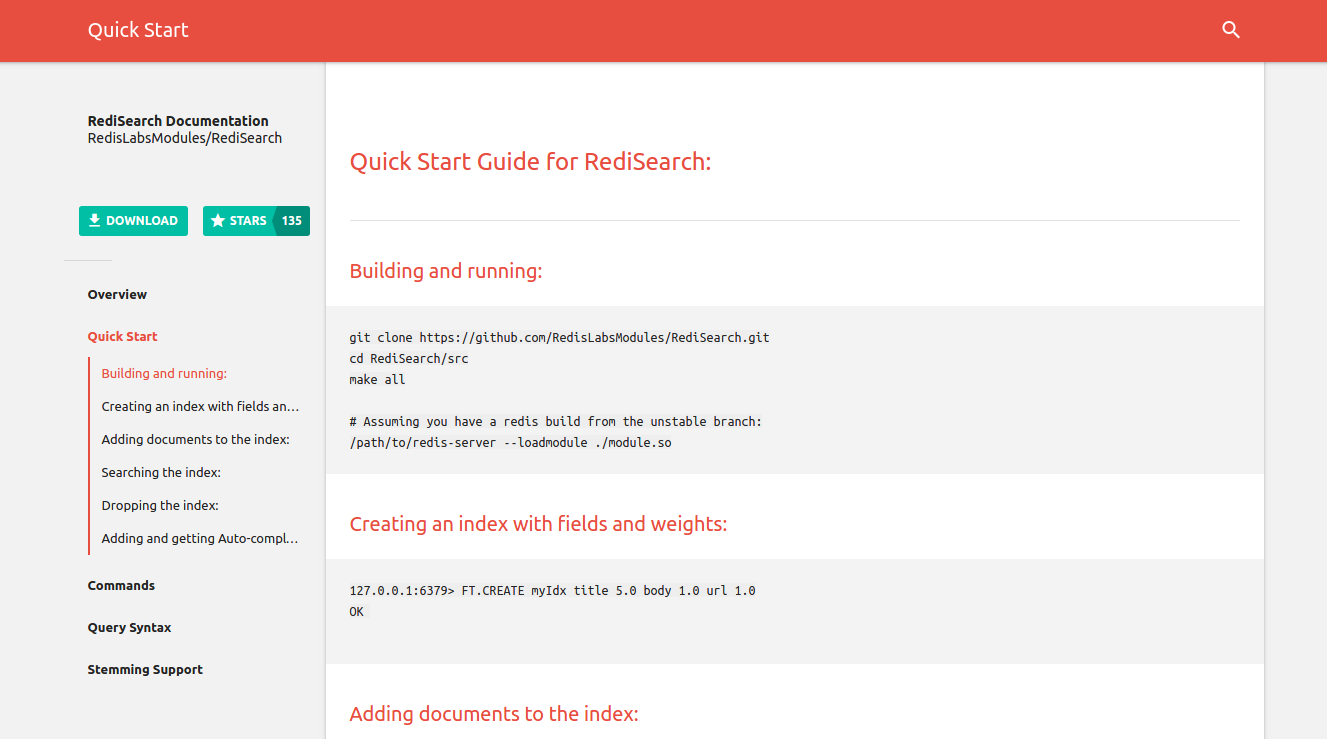The height and width of the screenshot is (739, 1327).
Task: Jump to Adding and getting Auto-complete section
Action: tap(200, 539)
